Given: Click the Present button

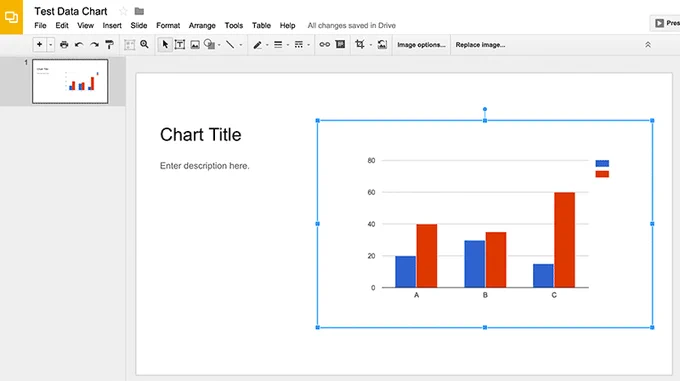Looking at the screenshot, I should pos(666,23).
